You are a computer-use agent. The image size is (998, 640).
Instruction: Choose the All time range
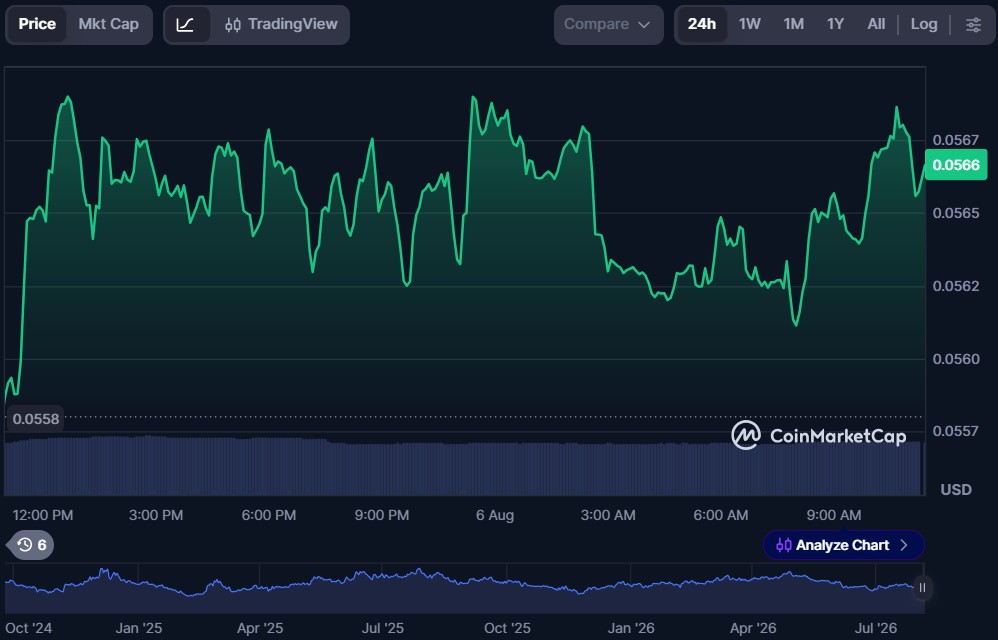(x=876, y=24)
